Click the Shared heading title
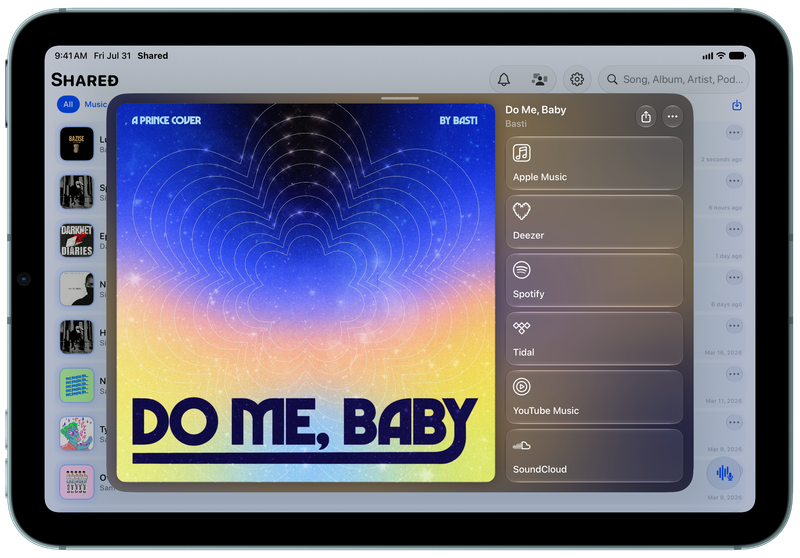Screen dimensions: 800x558 85,80
